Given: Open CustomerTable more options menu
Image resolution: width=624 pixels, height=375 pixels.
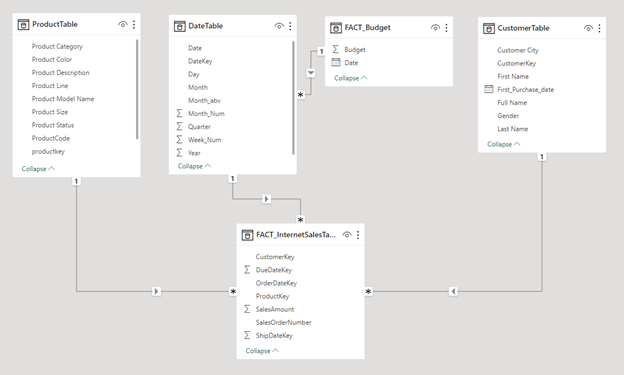Looking at the screenshot, I should [599, 28].
